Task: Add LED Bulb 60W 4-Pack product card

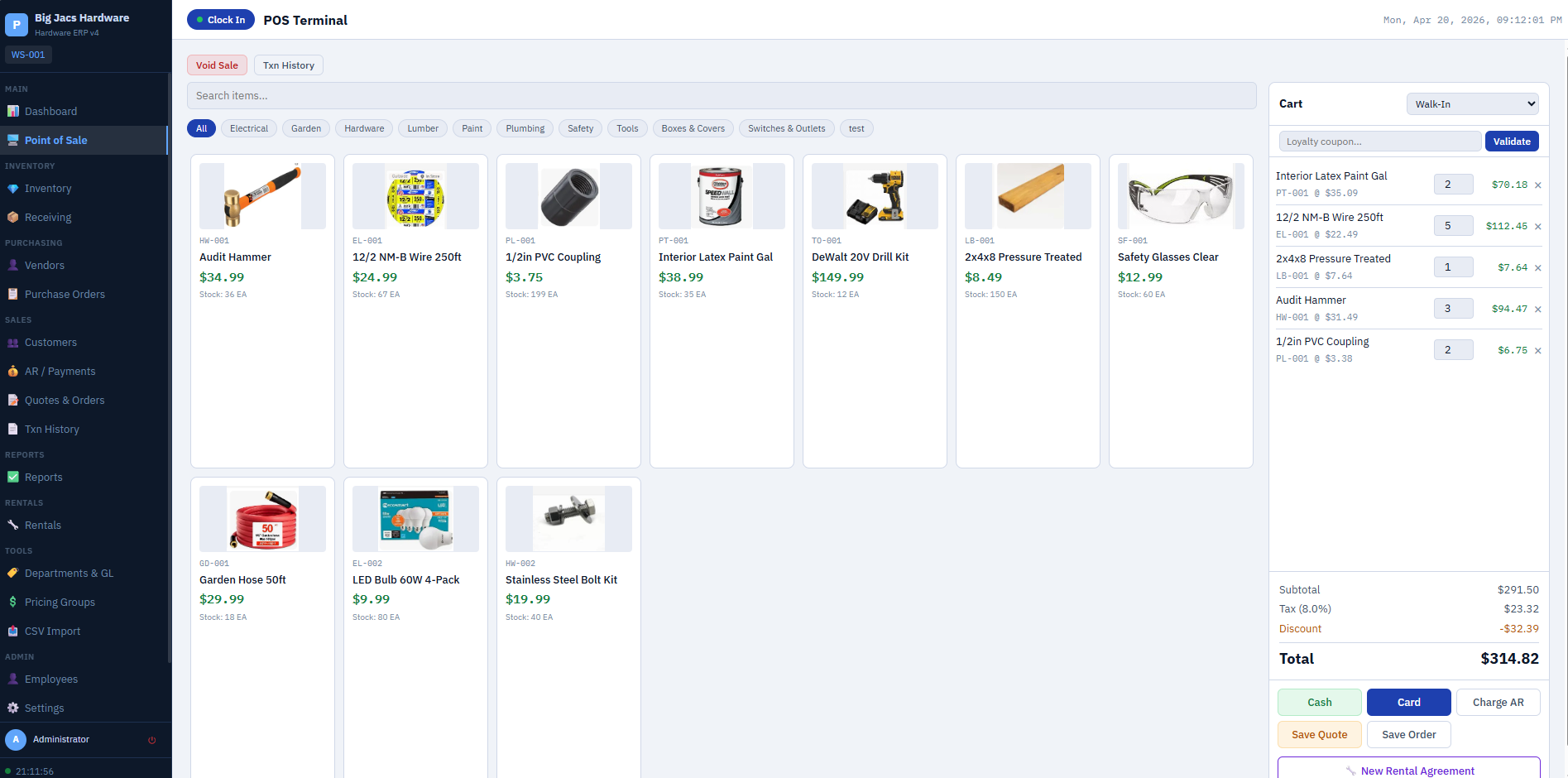Action: (x=415, y=627)
